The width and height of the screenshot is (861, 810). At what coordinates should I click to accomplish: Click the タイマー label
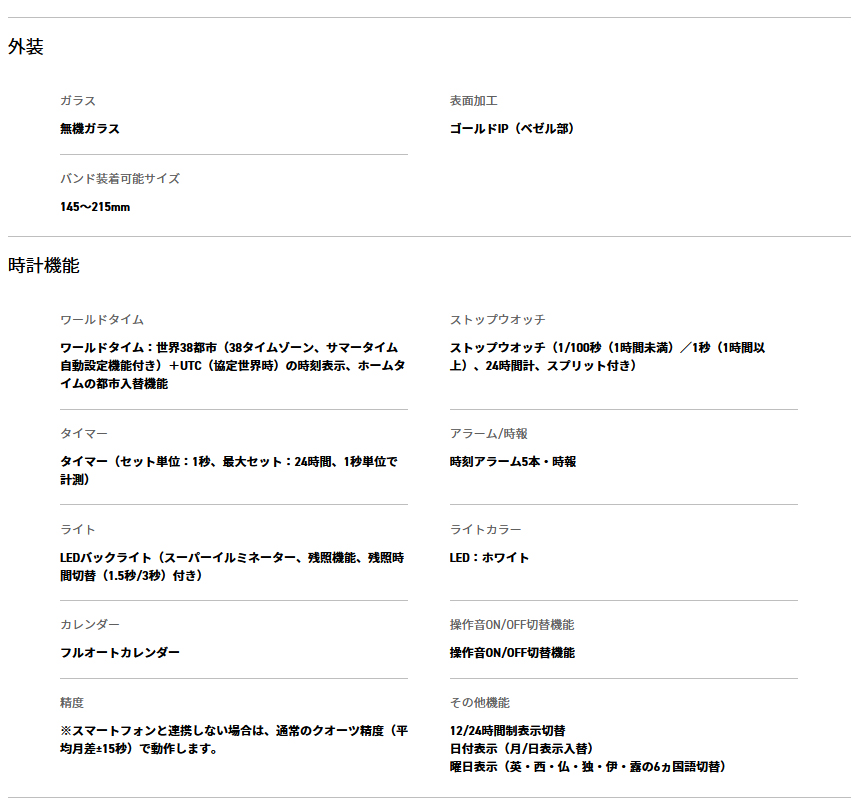84,434
